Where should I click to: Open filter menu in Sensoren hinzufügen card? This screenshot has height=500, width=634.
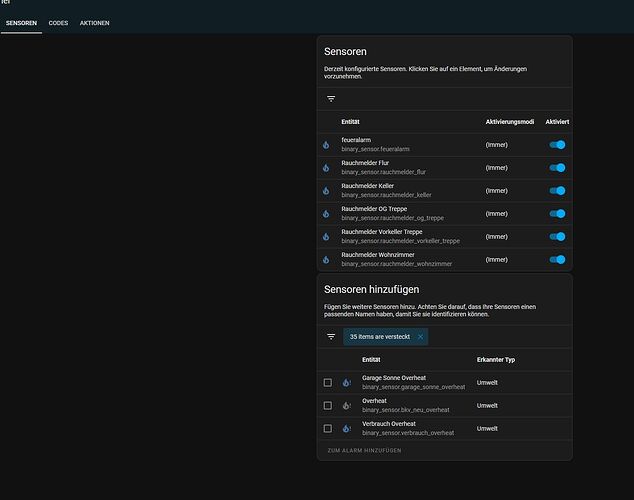point(331,337)
